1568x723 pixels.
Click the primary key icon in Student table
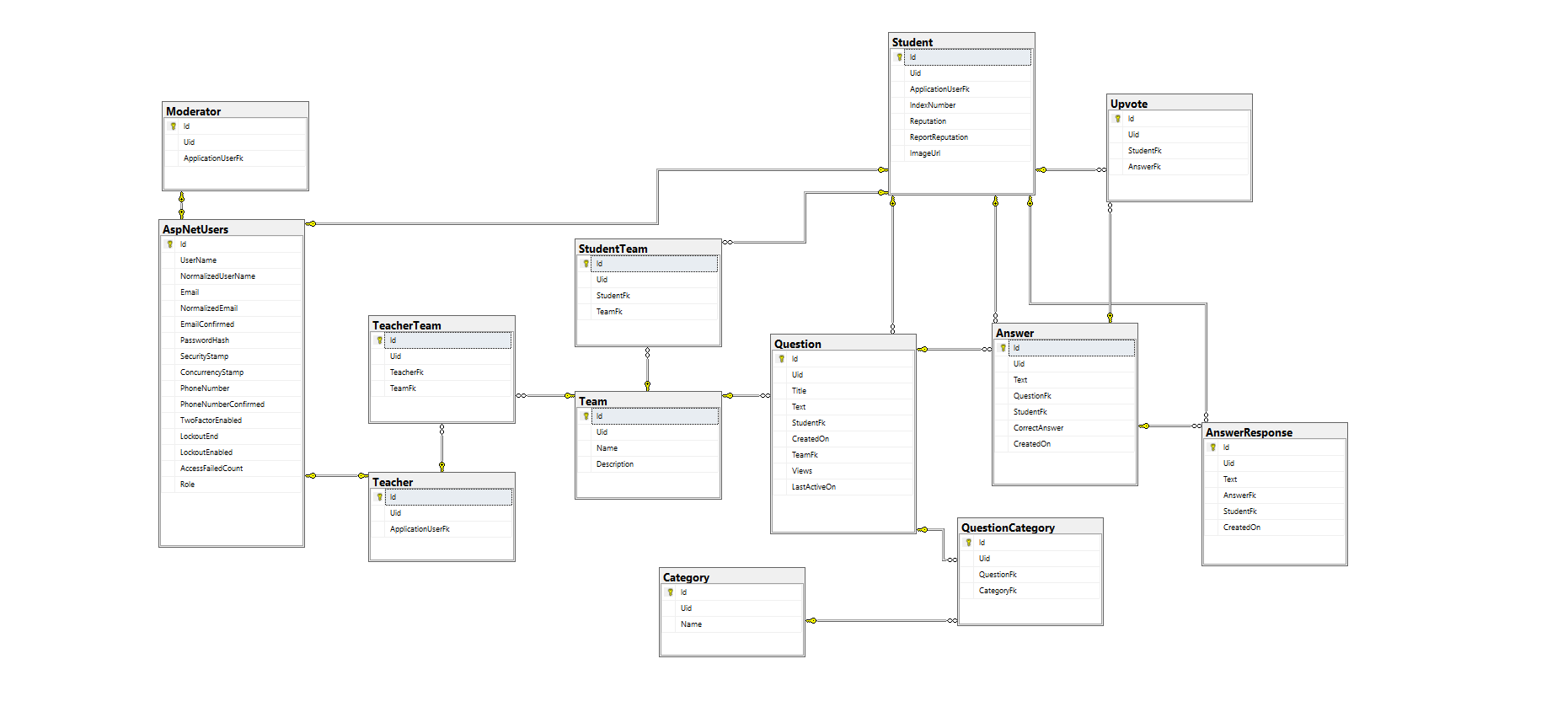(x=899, y=57)
